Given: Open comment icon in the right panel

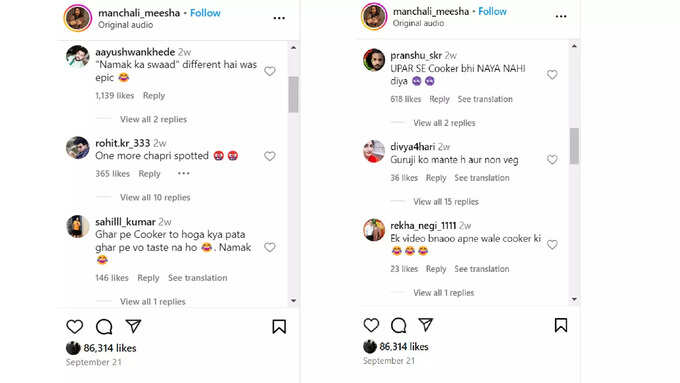Looking at the screenshot, I should click(398, 325).
